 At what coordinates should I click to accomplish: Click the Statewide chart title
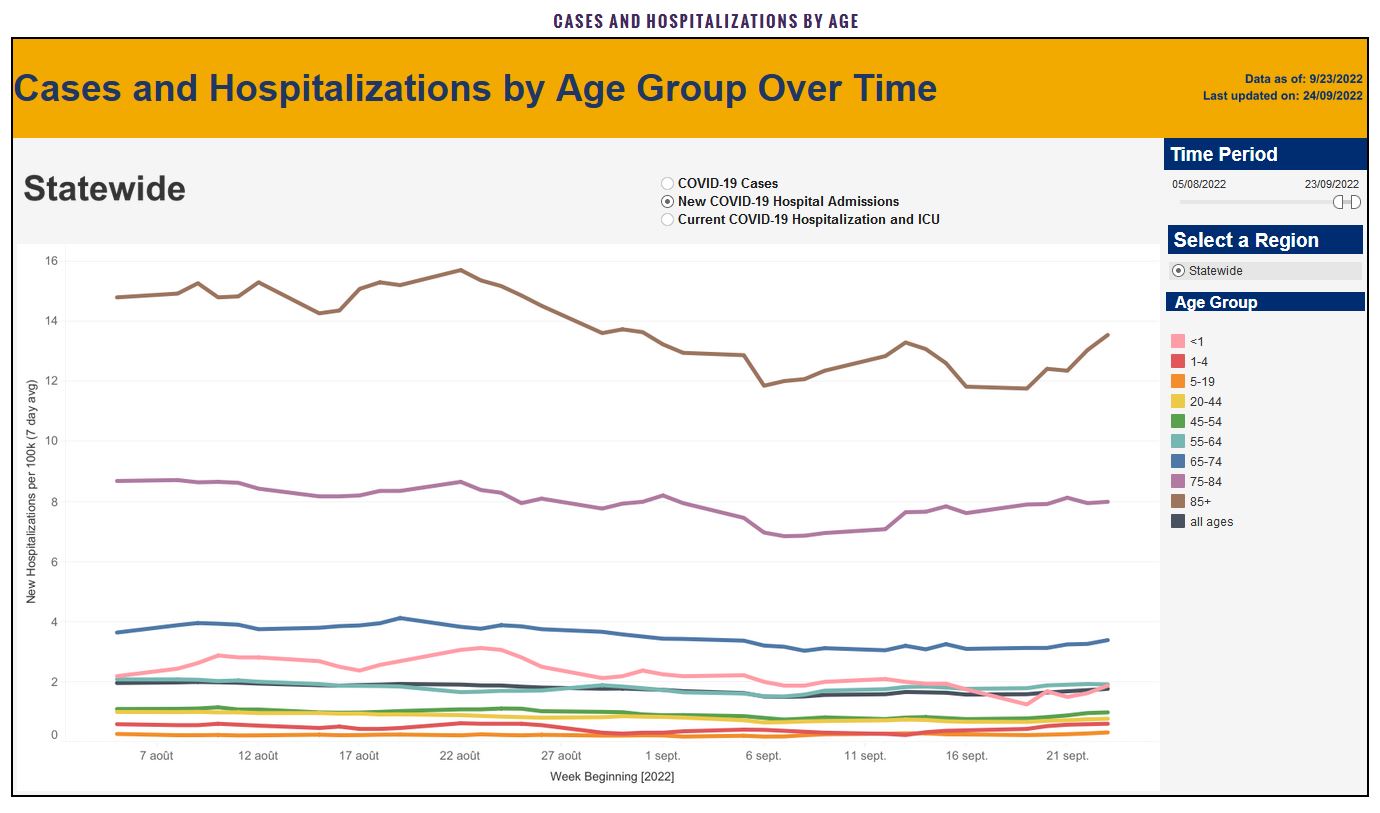(x=105, y=189)
